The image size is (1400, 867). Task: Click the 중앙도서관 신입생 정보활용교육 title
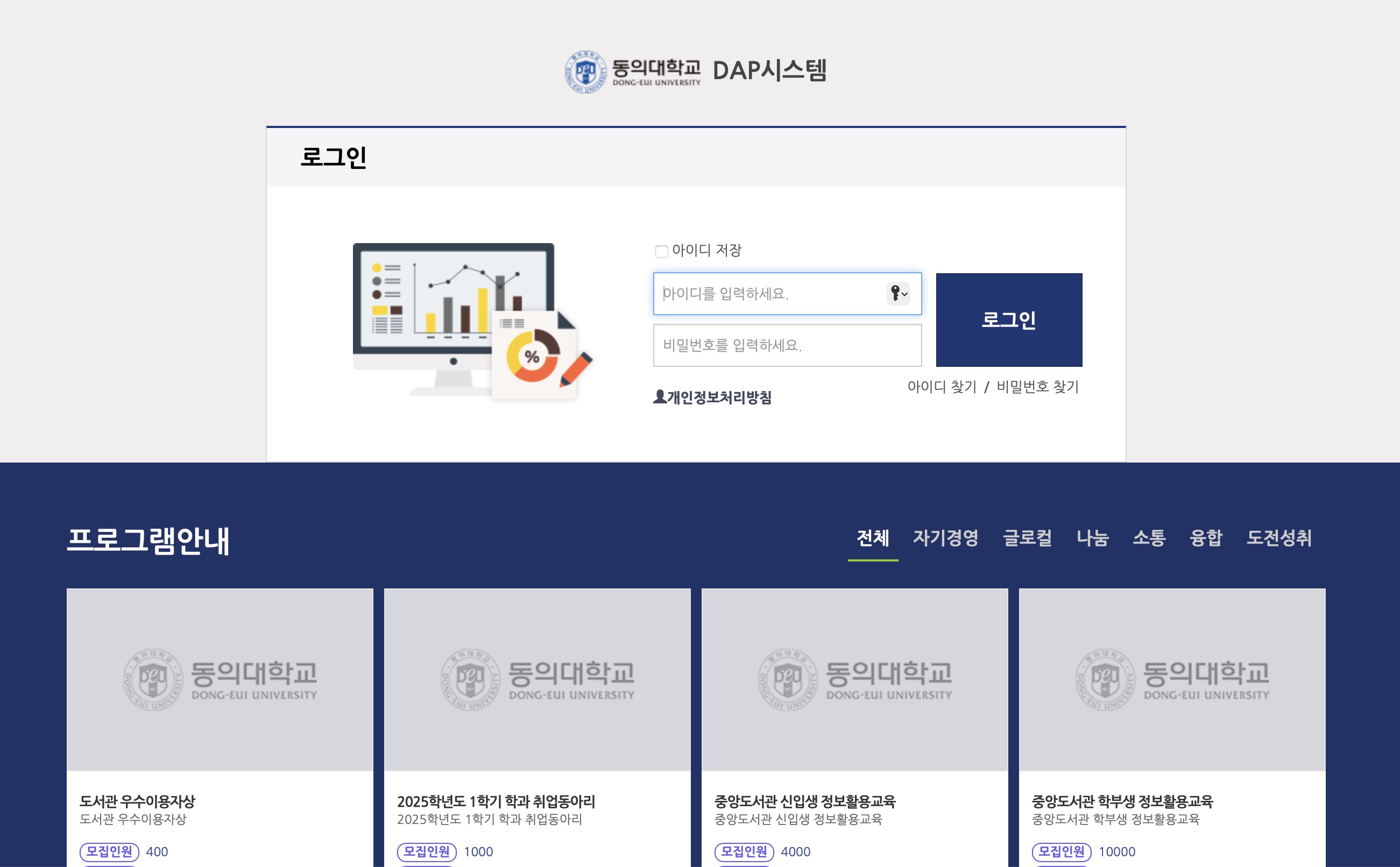tap(804, 801)
